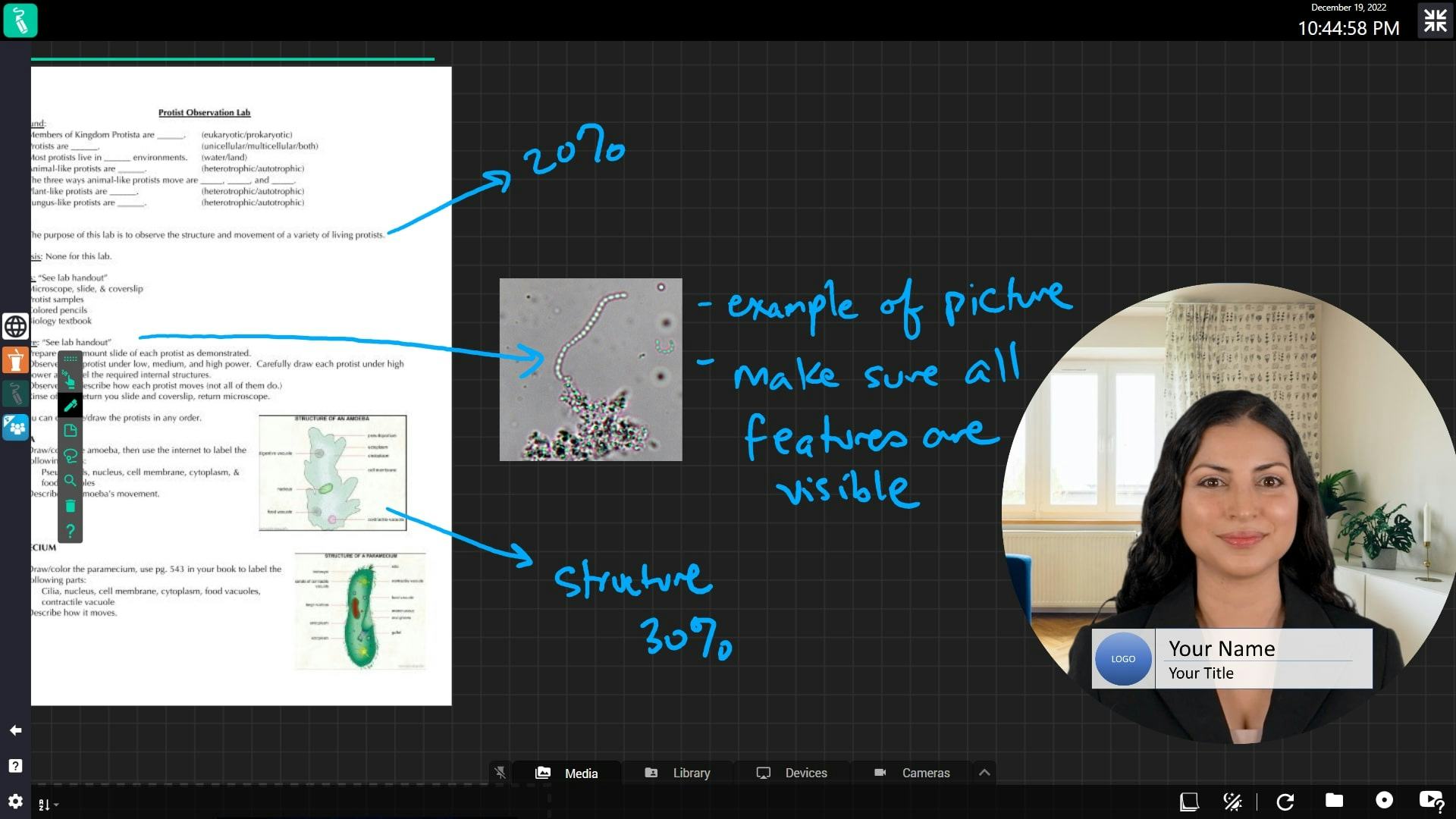Open the blue participants group icon

(x=15, y=427)
